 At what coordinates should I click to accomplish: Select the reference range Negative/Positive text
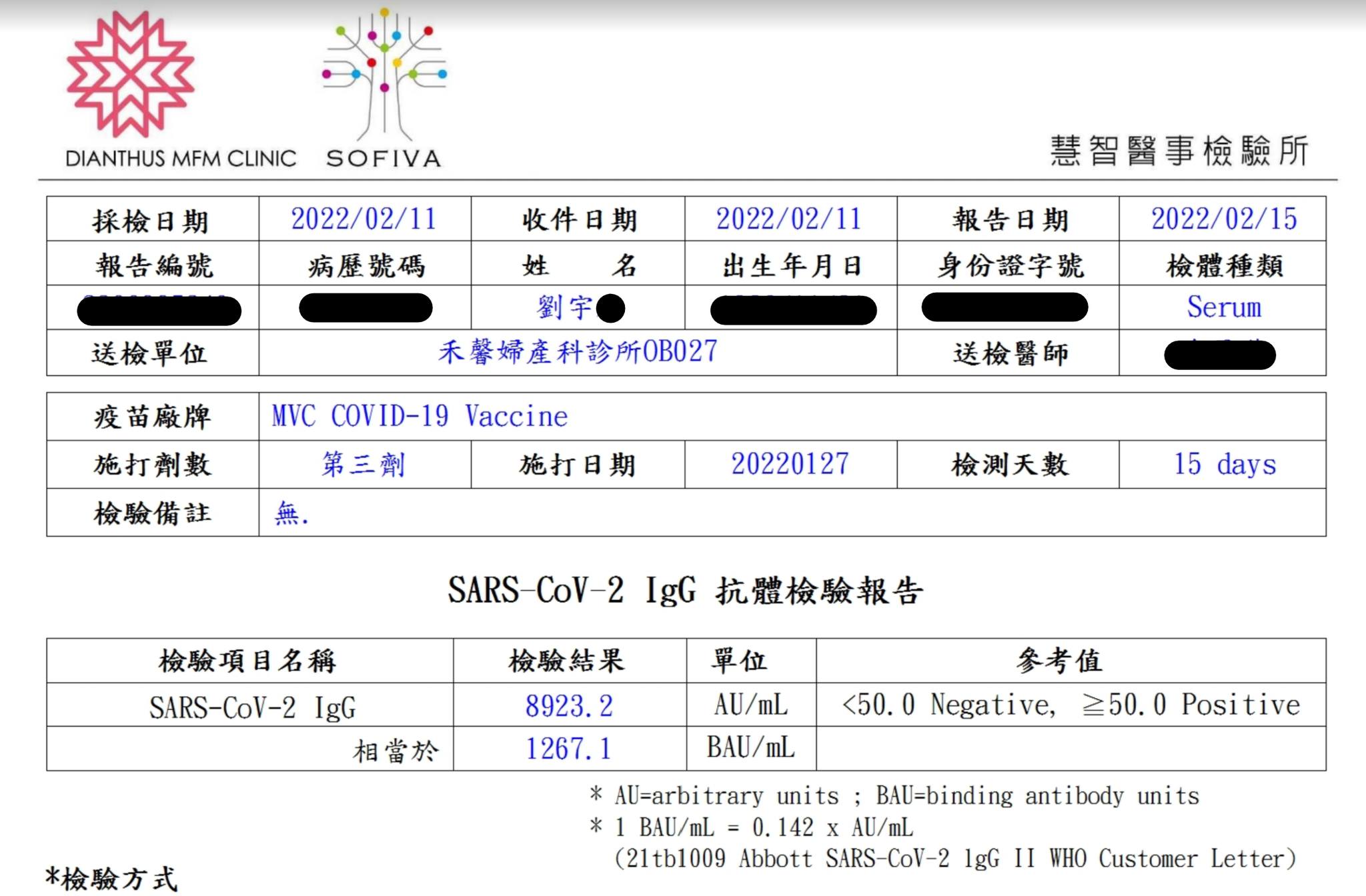pos(1071,705)
